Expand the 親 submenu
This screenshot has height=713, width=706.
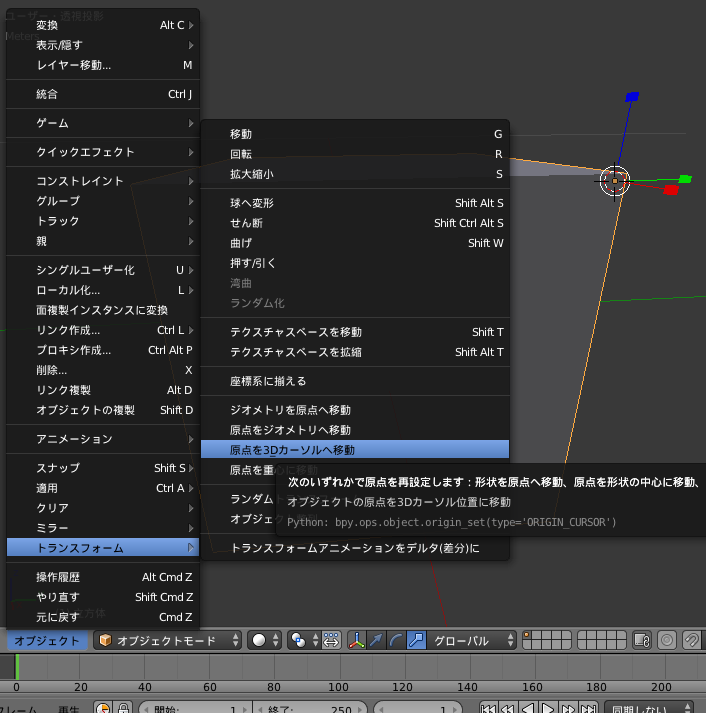click(x=103, y=241)
